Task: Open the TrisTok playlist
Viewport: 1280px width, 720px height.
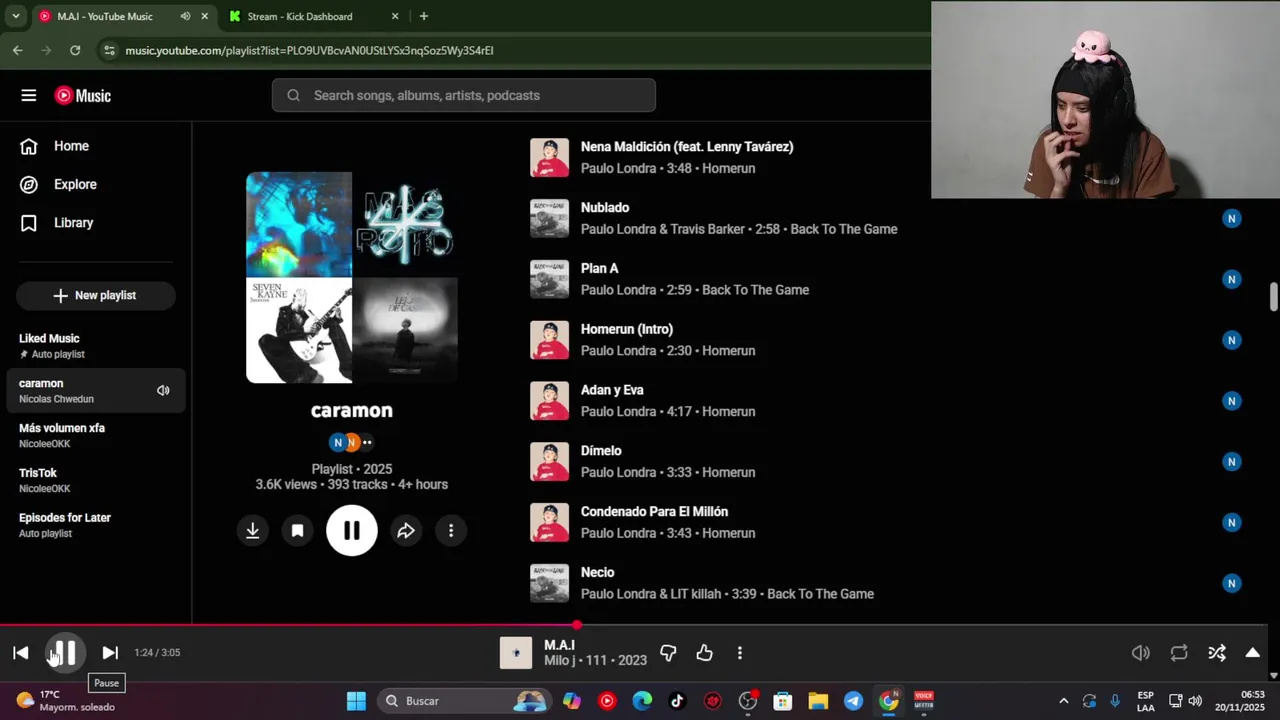Action: point(96,480)
